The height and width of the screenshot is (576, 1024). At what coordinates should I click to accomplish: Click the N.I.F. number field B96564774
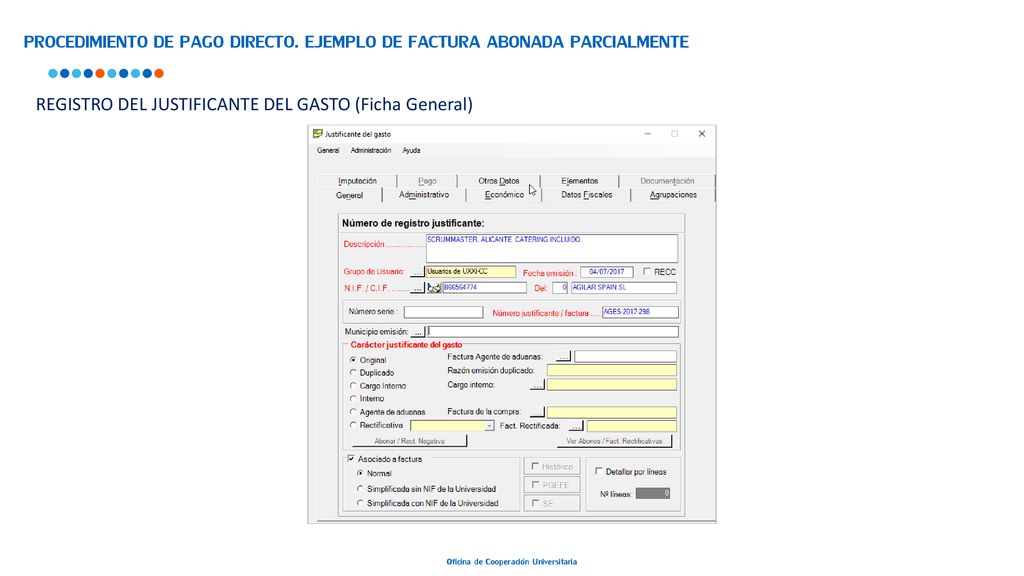485,287
